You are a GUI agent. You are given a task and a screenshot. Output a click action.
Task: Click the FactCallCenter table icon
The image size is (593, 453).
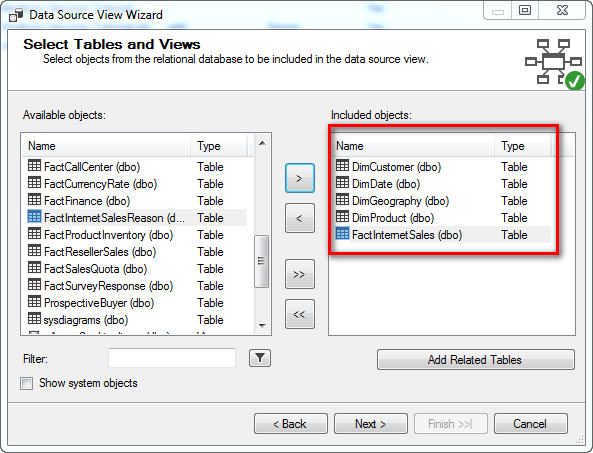pyautogui.click(x=34, y=166)
